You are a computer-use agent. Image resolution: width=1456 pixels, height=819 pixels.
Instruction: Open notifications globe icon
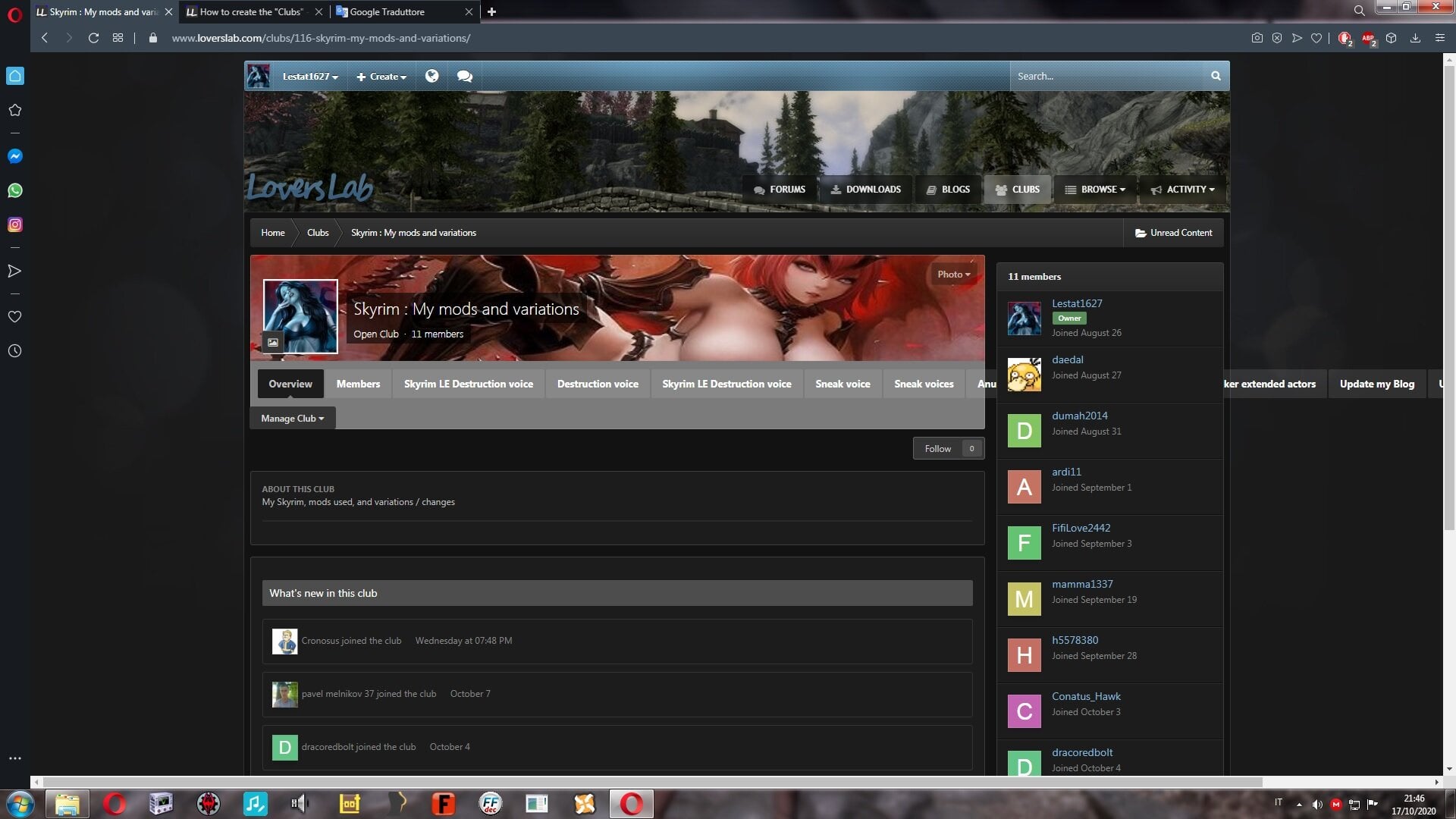431,76
